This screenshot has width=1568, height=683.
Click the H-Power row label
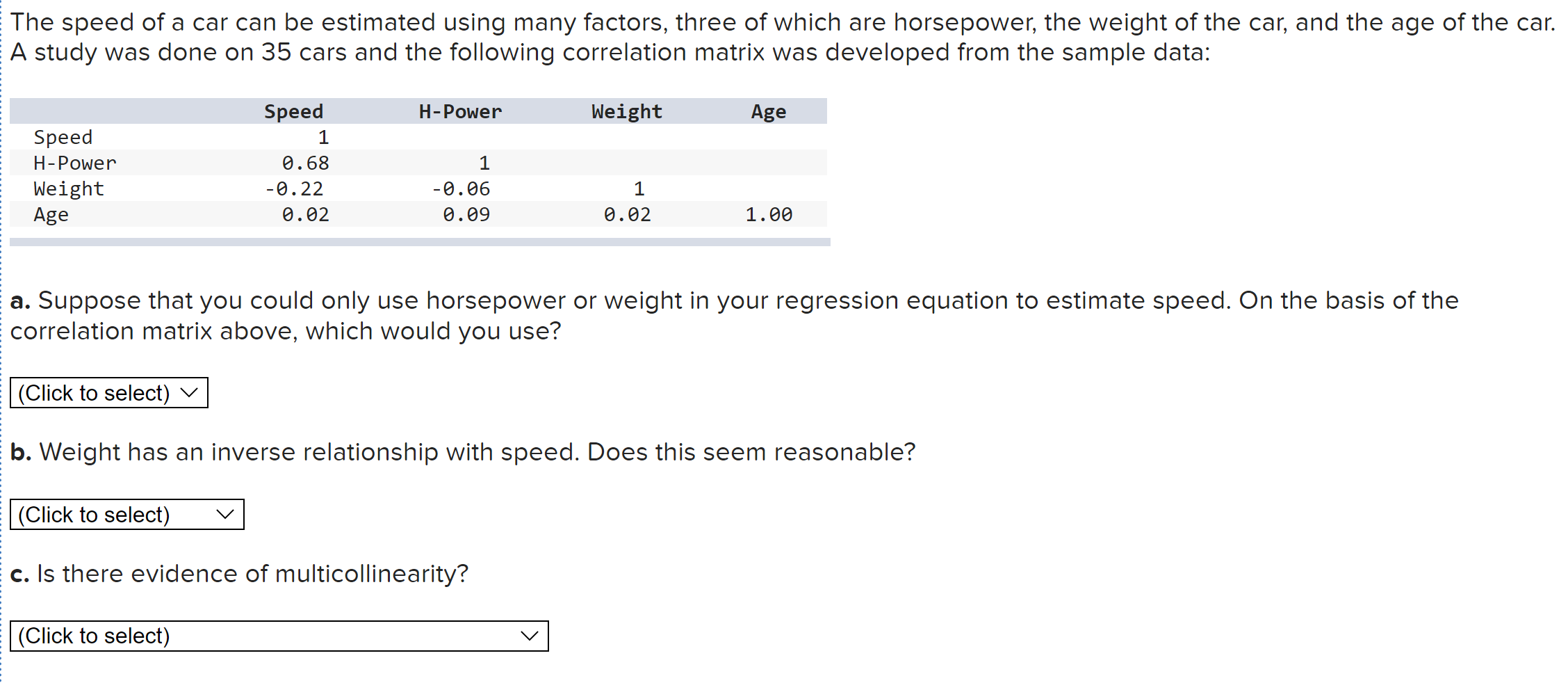tap(74, 163)
